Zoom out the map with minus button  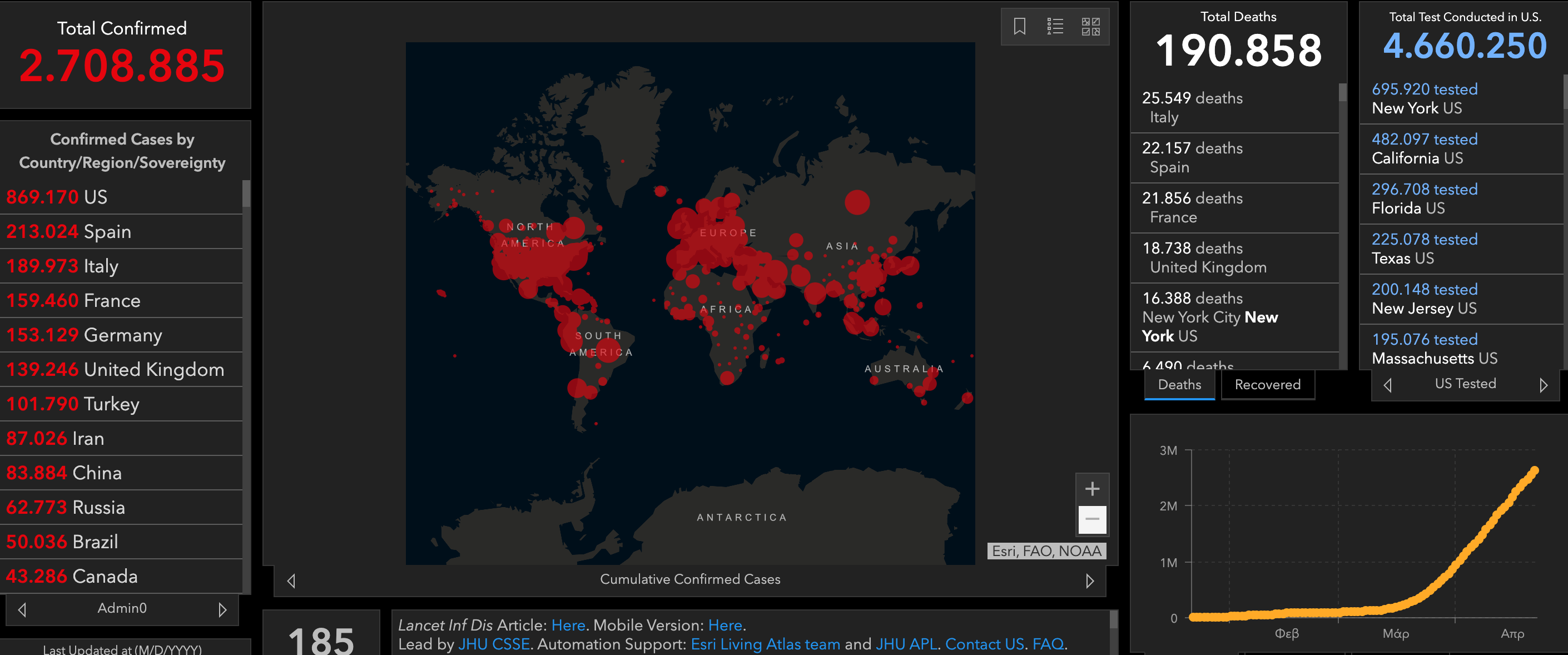(x=1092, y=519)
